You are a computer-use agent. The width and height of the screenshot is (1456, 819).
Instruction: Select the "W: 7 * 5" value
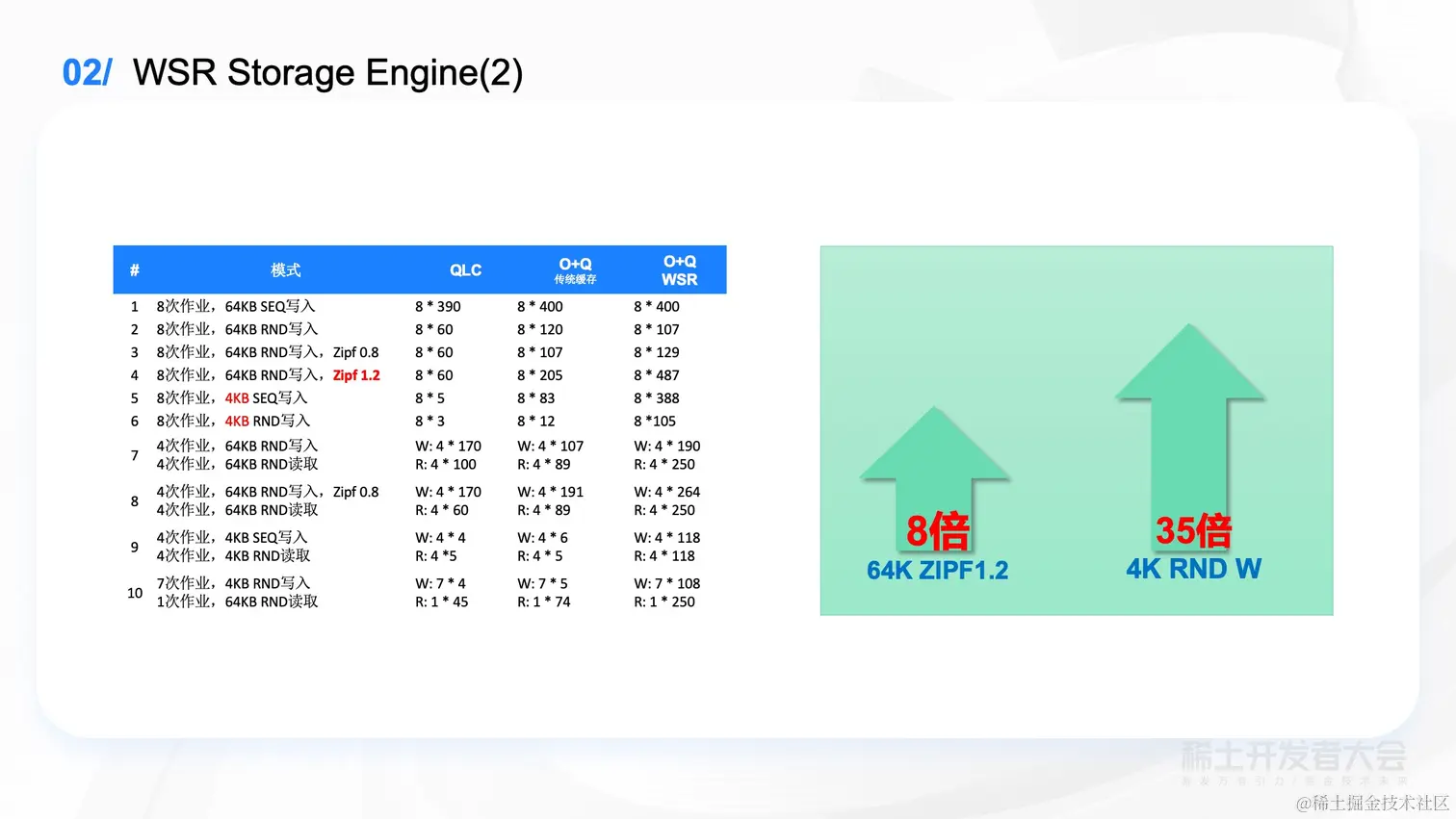pyautogui.click(x=543, y=583)
